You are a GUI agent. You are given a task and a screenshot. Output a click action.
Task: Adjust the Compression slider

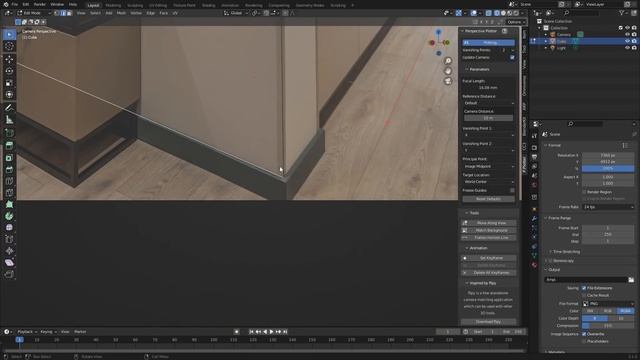[x=608, y=326]
